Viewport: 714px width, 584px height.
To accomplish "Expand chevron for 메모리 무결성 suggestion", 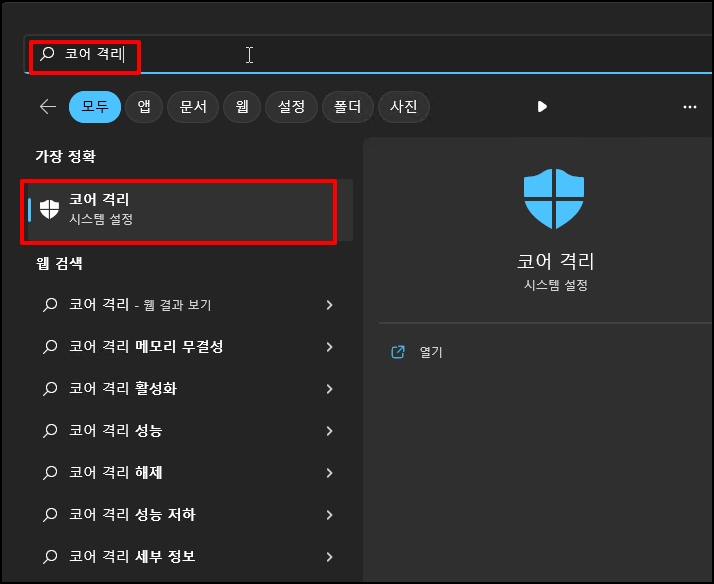I will point(329,347).
